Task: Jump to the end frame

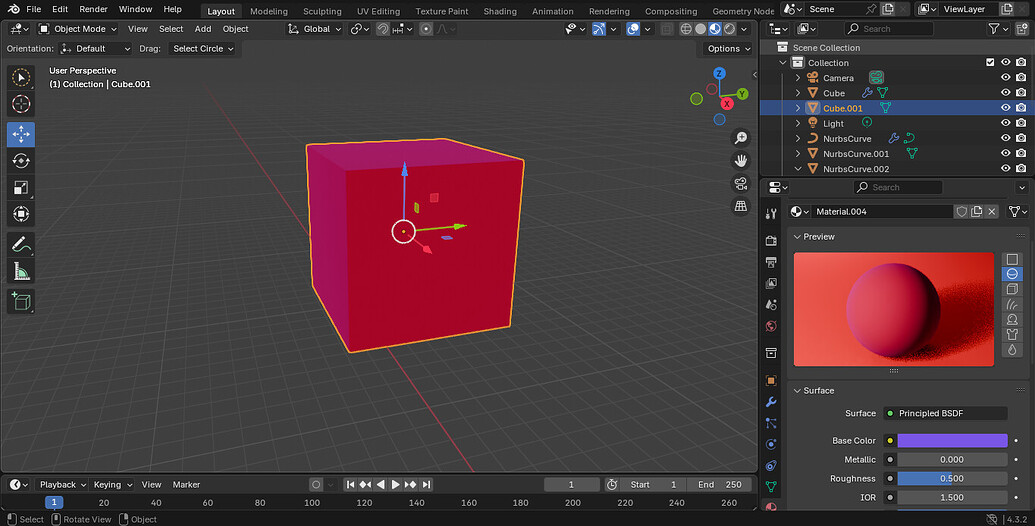Action: click(x=426, y=484)
